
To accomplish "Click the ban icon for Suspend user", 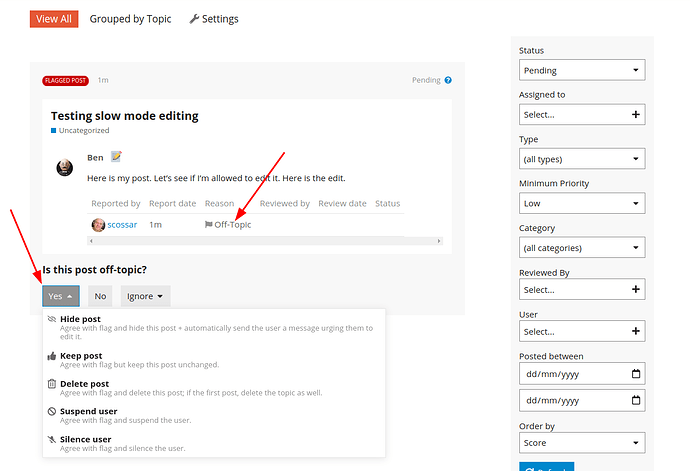I will click(x=51, y=411).
